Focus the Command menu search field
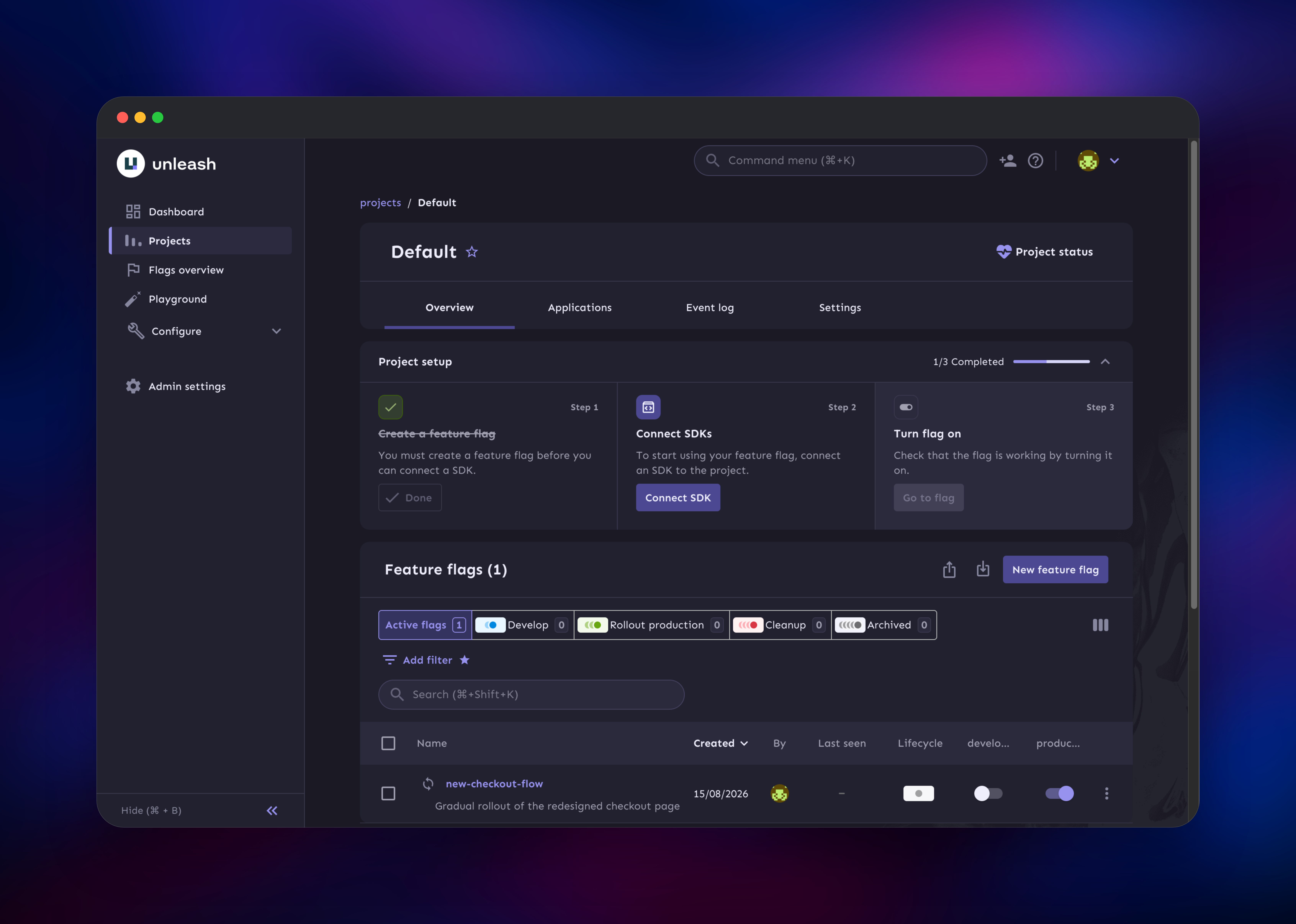This screenshot has height=924, width=1296. point(840,160)
